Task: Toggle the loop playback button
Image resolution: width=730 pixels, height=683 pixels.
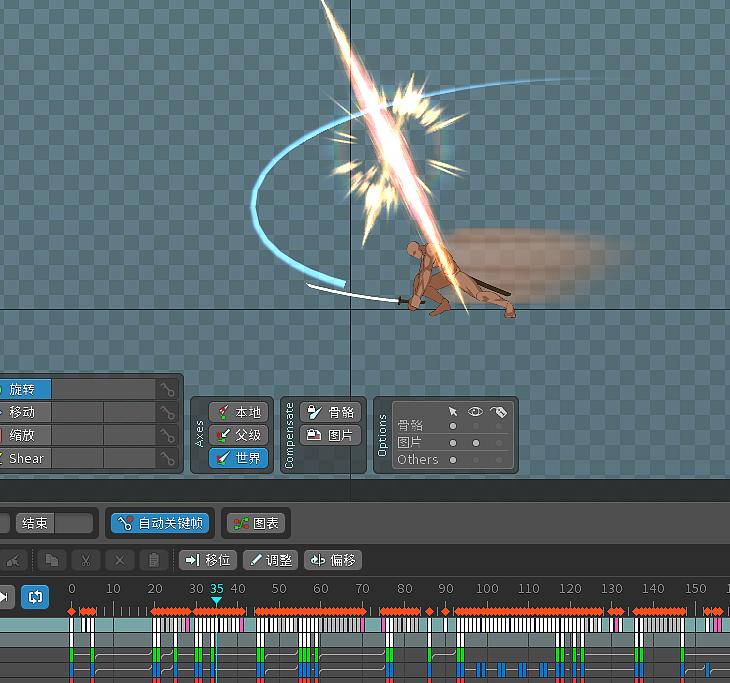Action: coord(35,597)
